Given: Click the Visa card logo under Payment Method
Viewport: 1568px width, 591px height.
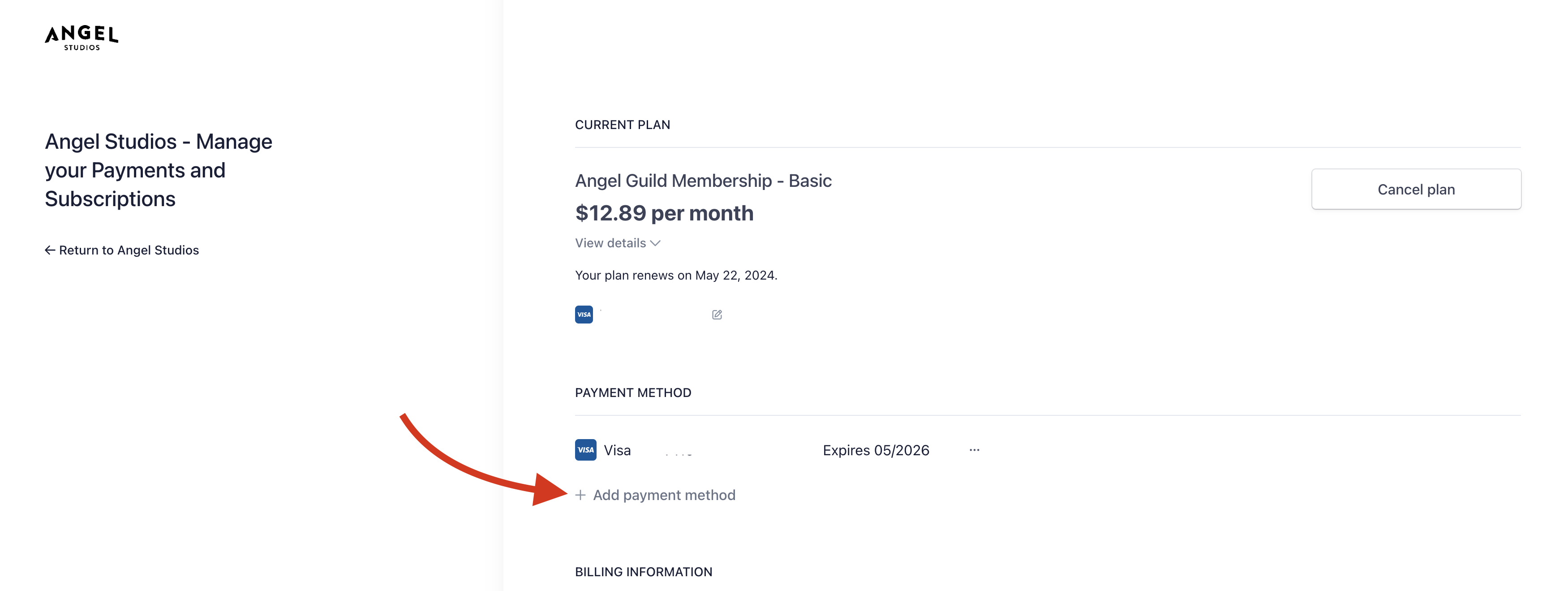Looking at the screenshot, I should tap(585, 450).
